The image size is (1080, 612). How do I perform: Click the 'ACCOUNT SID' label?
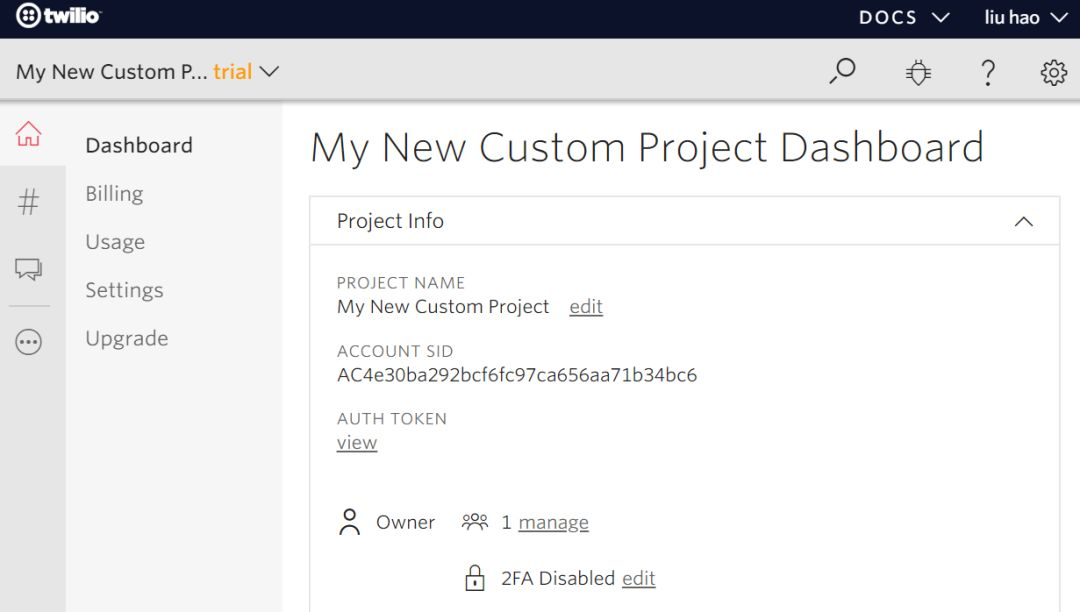[x=395, y=351]
